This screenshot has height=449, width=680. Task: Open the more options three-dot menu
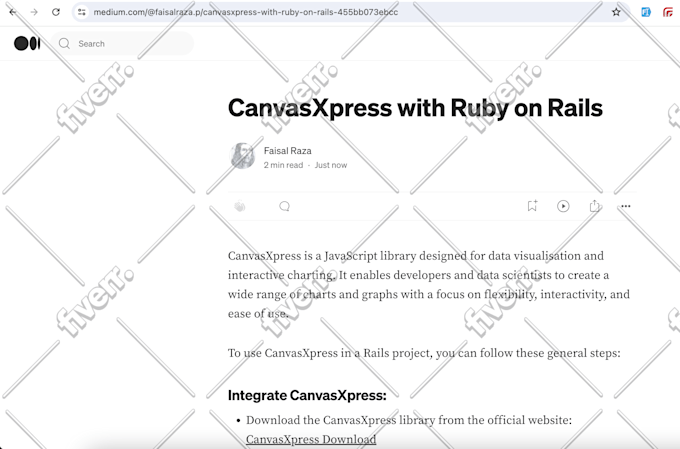tap(625, 206)
